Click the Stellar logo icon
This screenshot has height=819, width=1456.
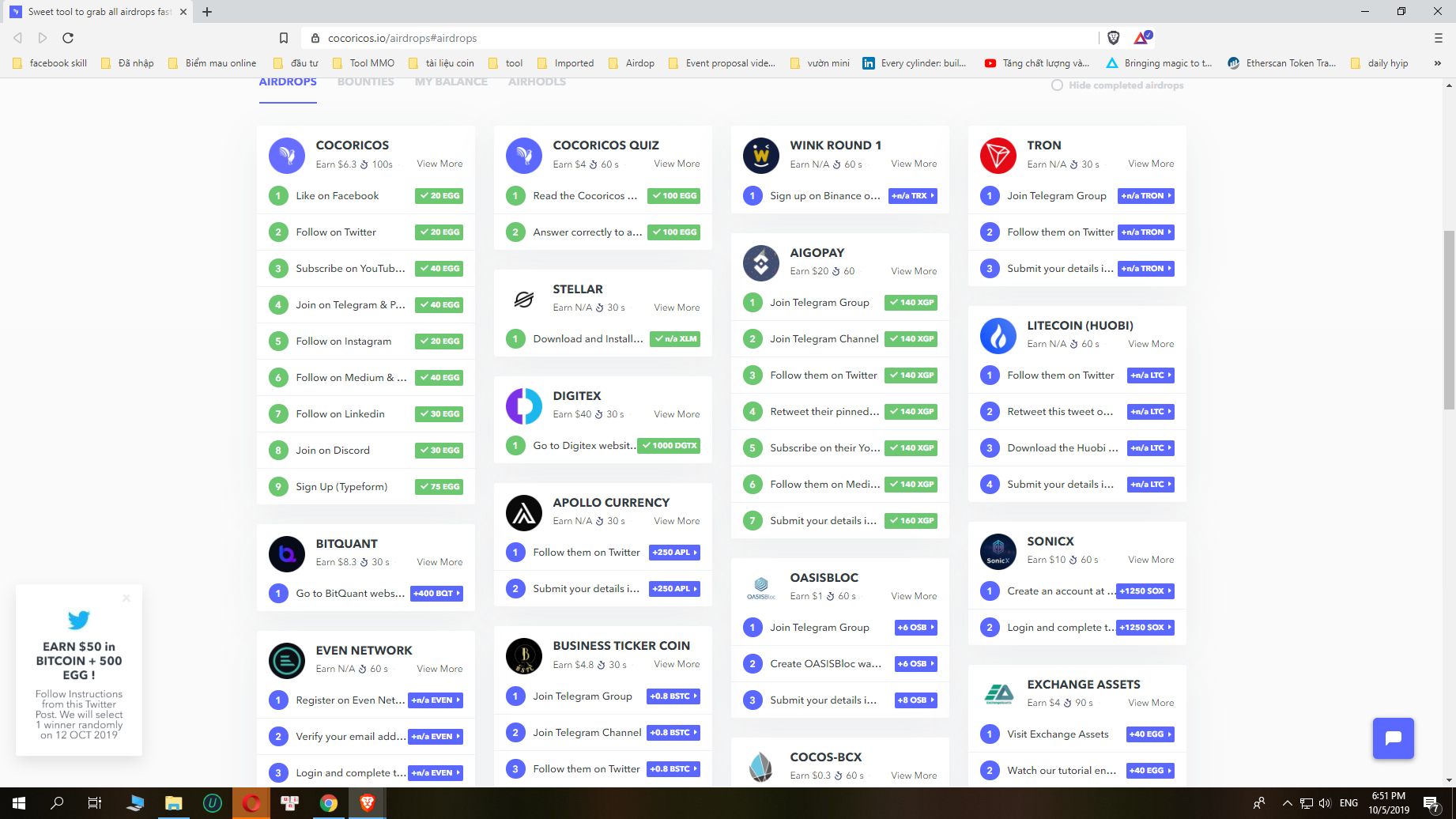pos(523,300)
